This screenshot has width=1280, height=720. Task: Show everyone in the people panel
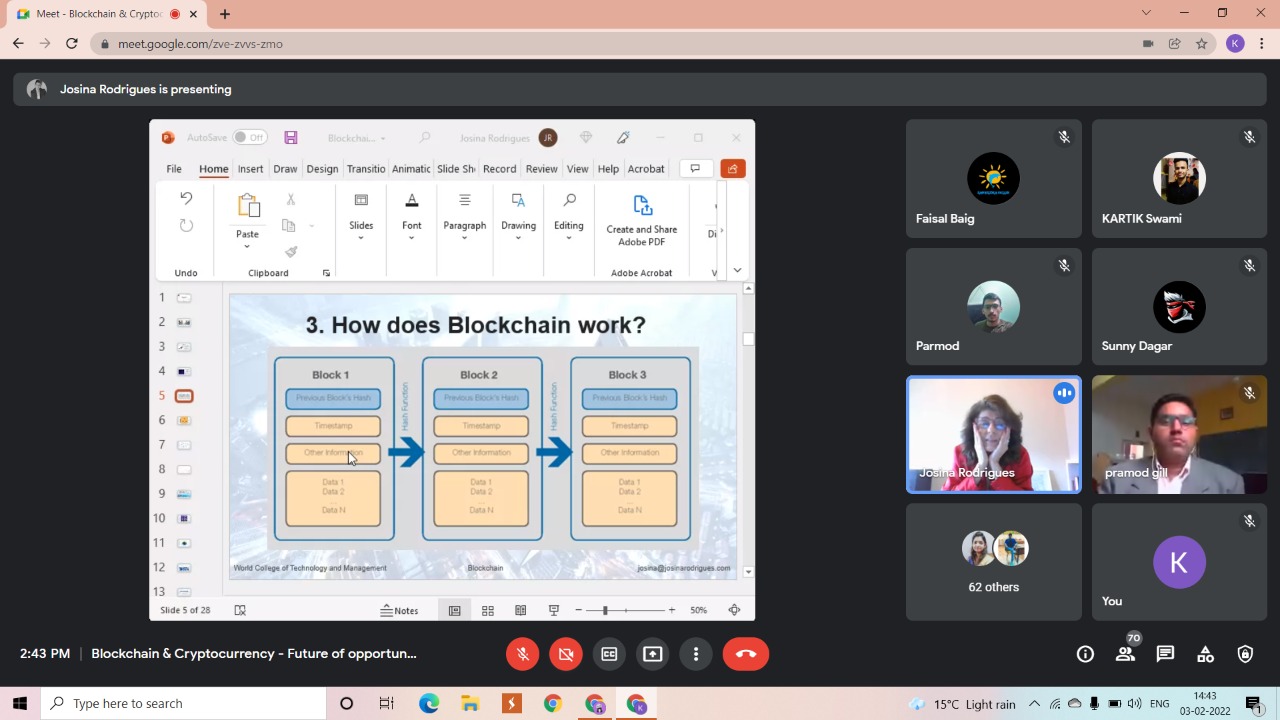[x=1125, y=654]
